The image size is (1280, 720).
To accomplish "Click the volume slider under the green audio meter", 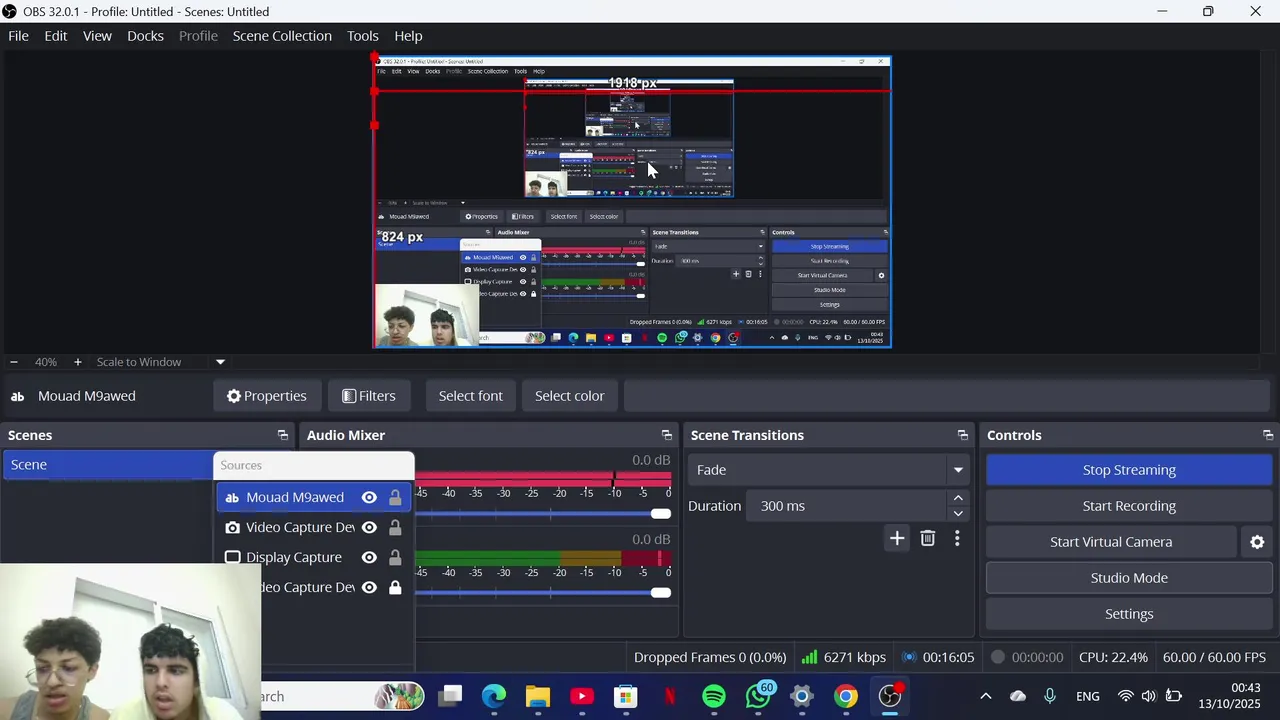I will tap(543, 593).
